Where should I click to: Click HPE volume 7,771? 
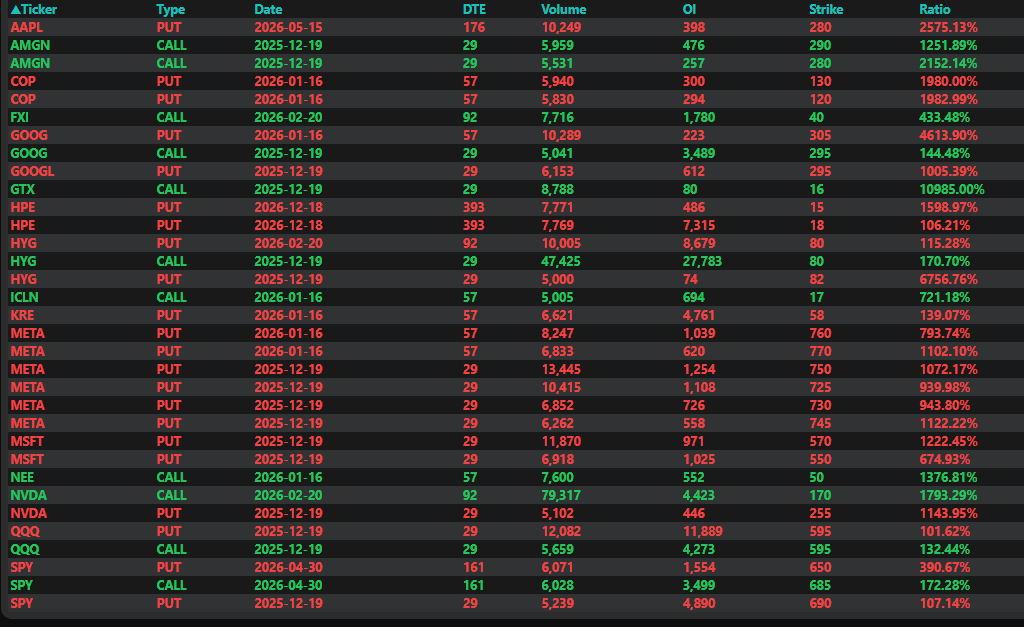557,207
